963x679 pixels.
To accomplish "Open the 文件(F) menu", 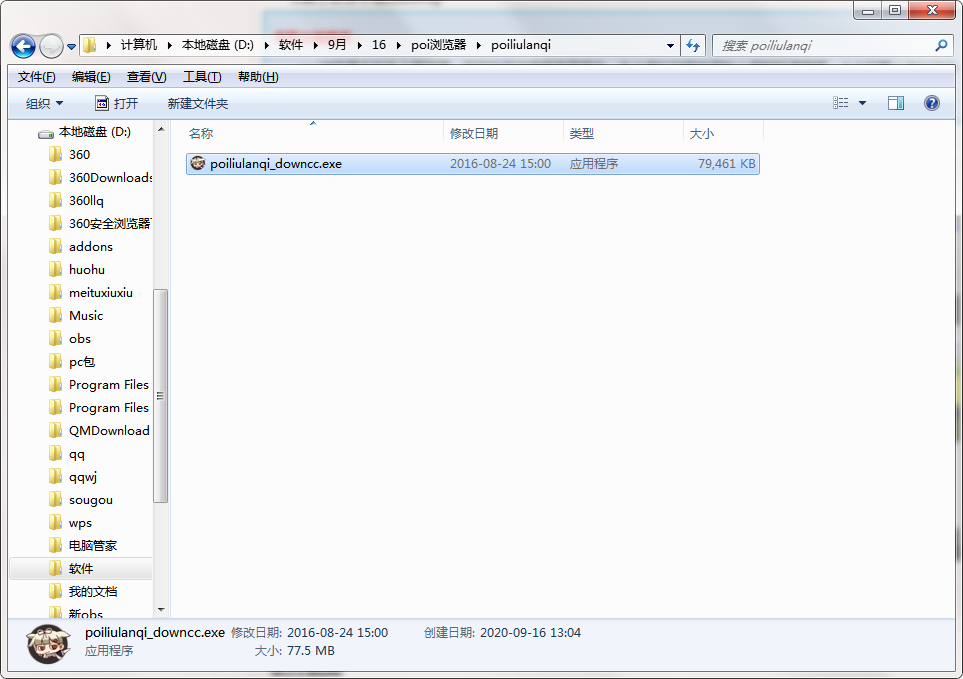I will click(x=36, y=77).
